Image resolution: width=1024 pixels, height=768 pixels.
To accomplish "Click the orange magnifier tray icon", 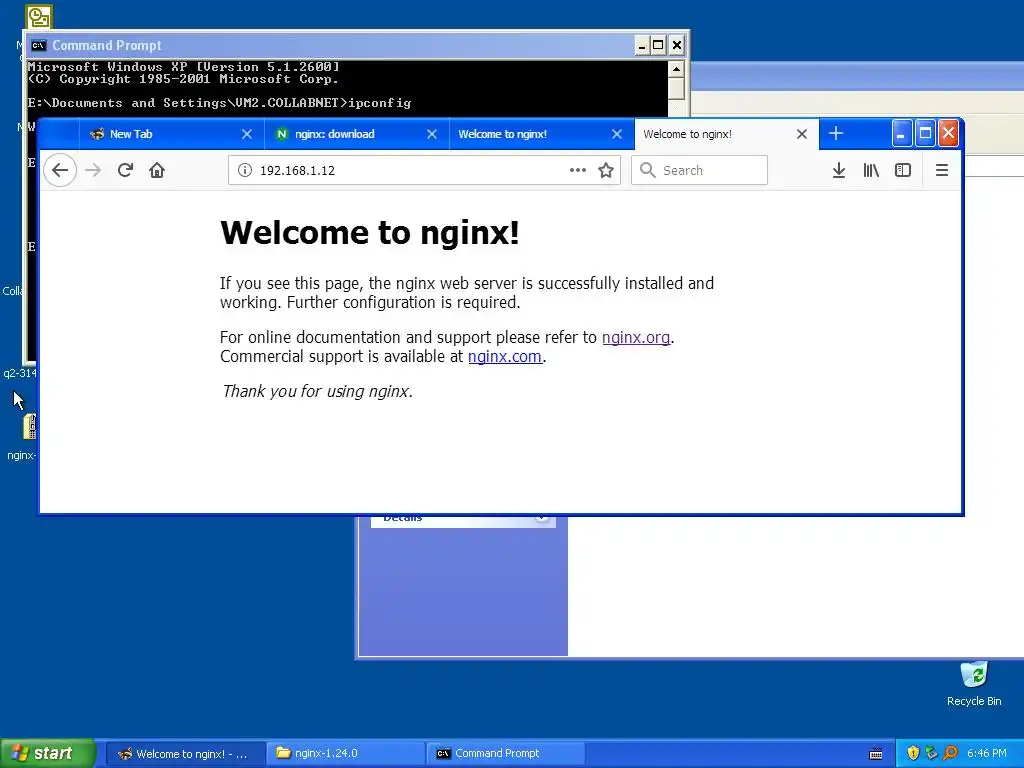I will [950, 754].
